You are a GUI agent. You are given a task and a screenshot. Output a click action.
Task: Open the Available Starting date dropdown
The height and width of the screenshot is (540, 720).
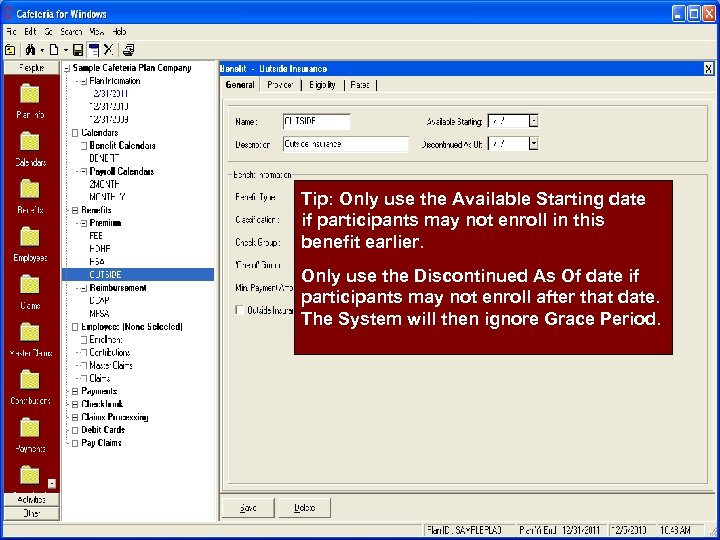pyautogui.click(x=533, y=121)
